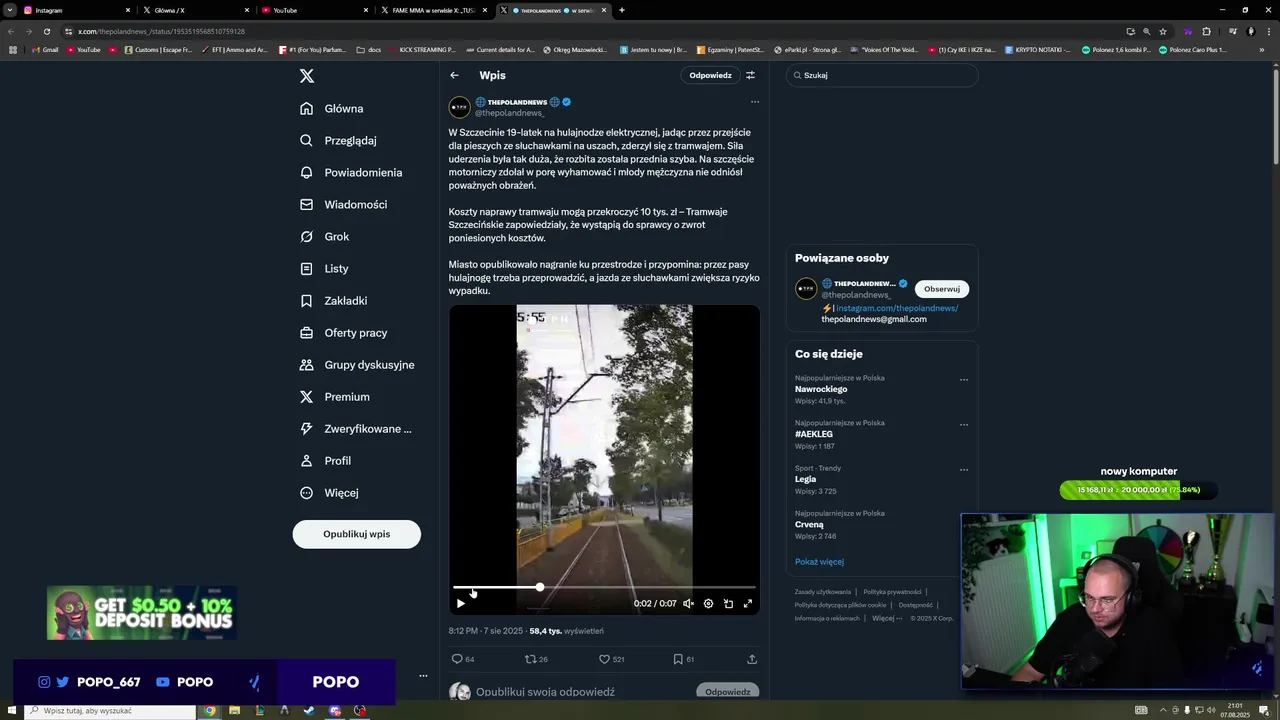Click the share post icon
The image size is (1280, 720).
(x=752, y=659)
